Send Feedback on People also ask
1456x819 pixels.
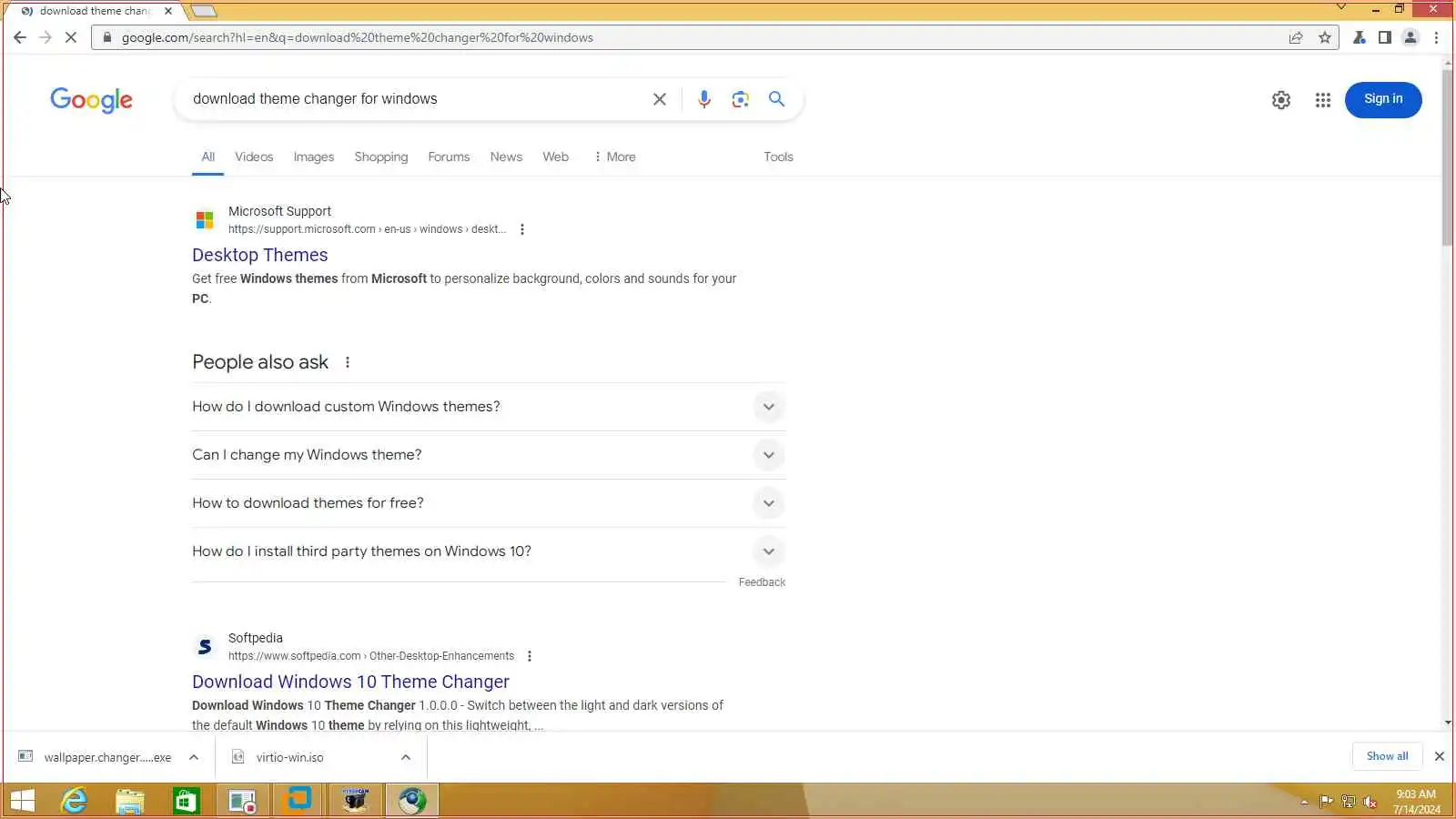tap(762, 582)
